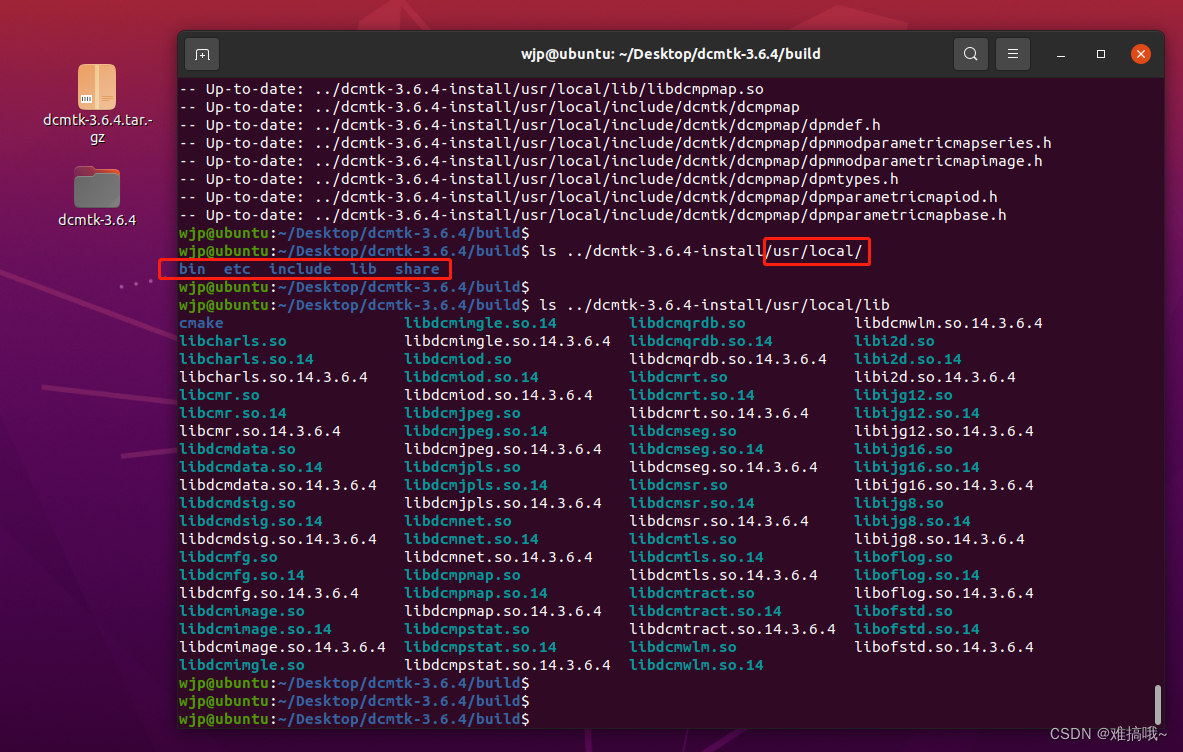Screen dimensions: 1183x752
Task: Click 'libofstd.so.14.3.6.4' file name
Action: point(944,647)
